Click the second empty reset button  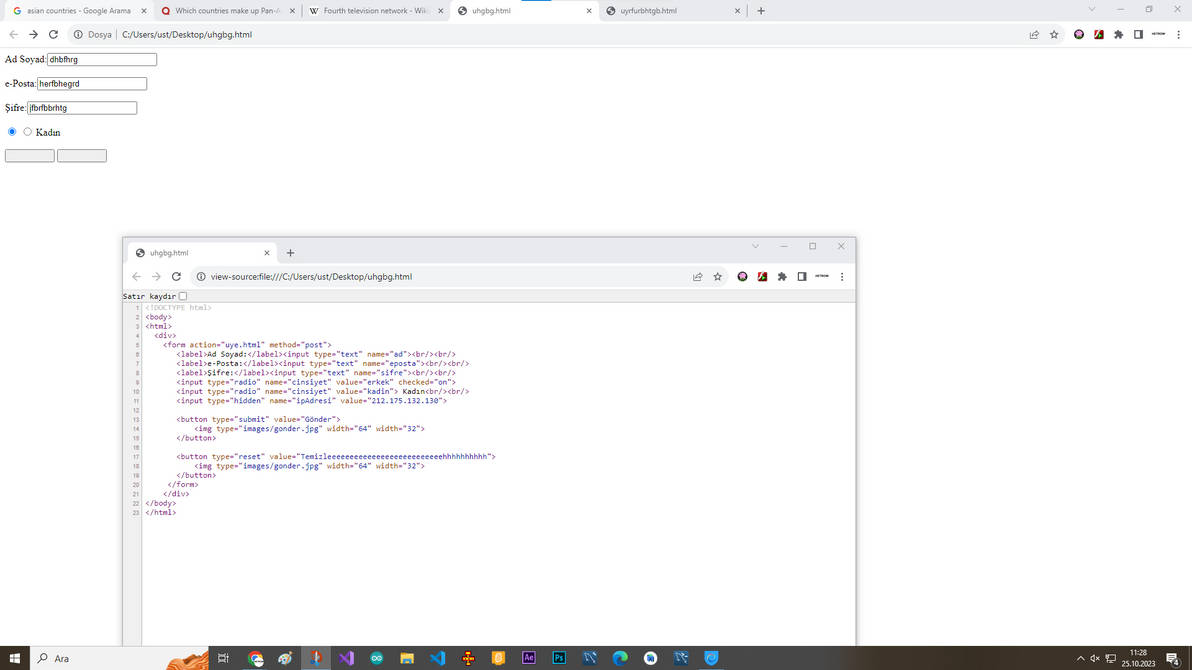(x=82, y=156)
